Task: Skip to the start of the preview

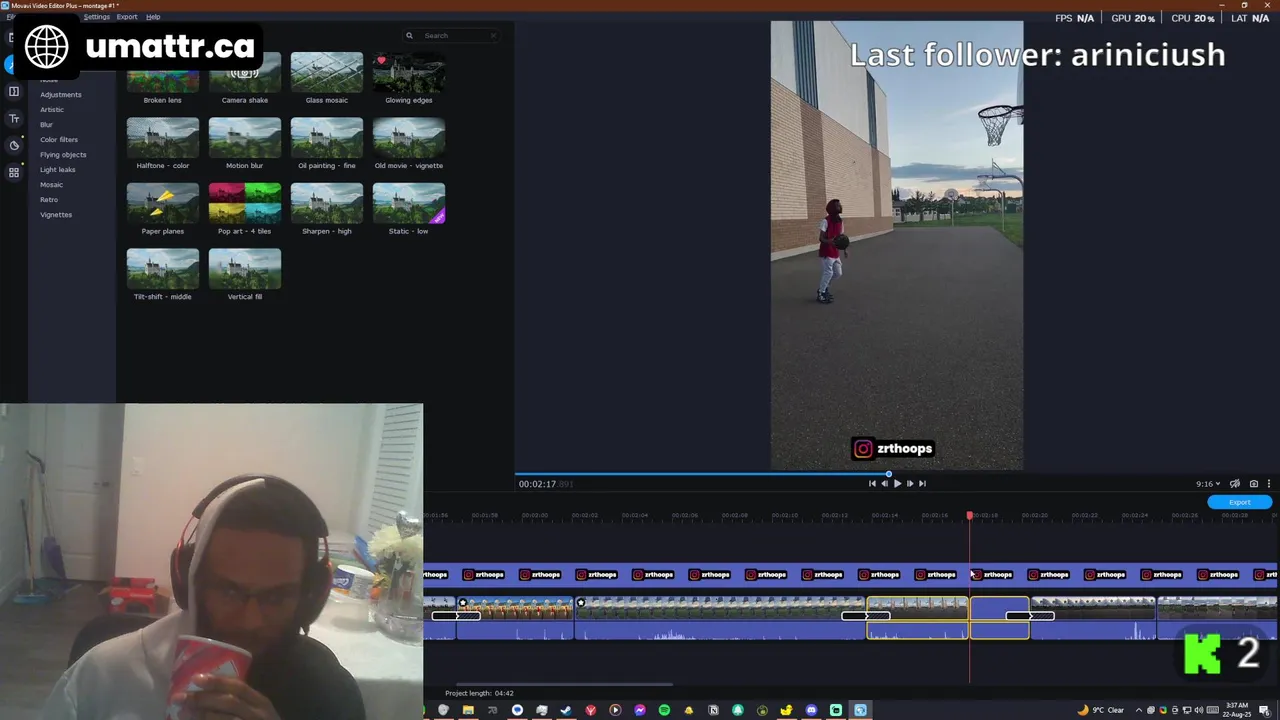Action: point(872,484)
